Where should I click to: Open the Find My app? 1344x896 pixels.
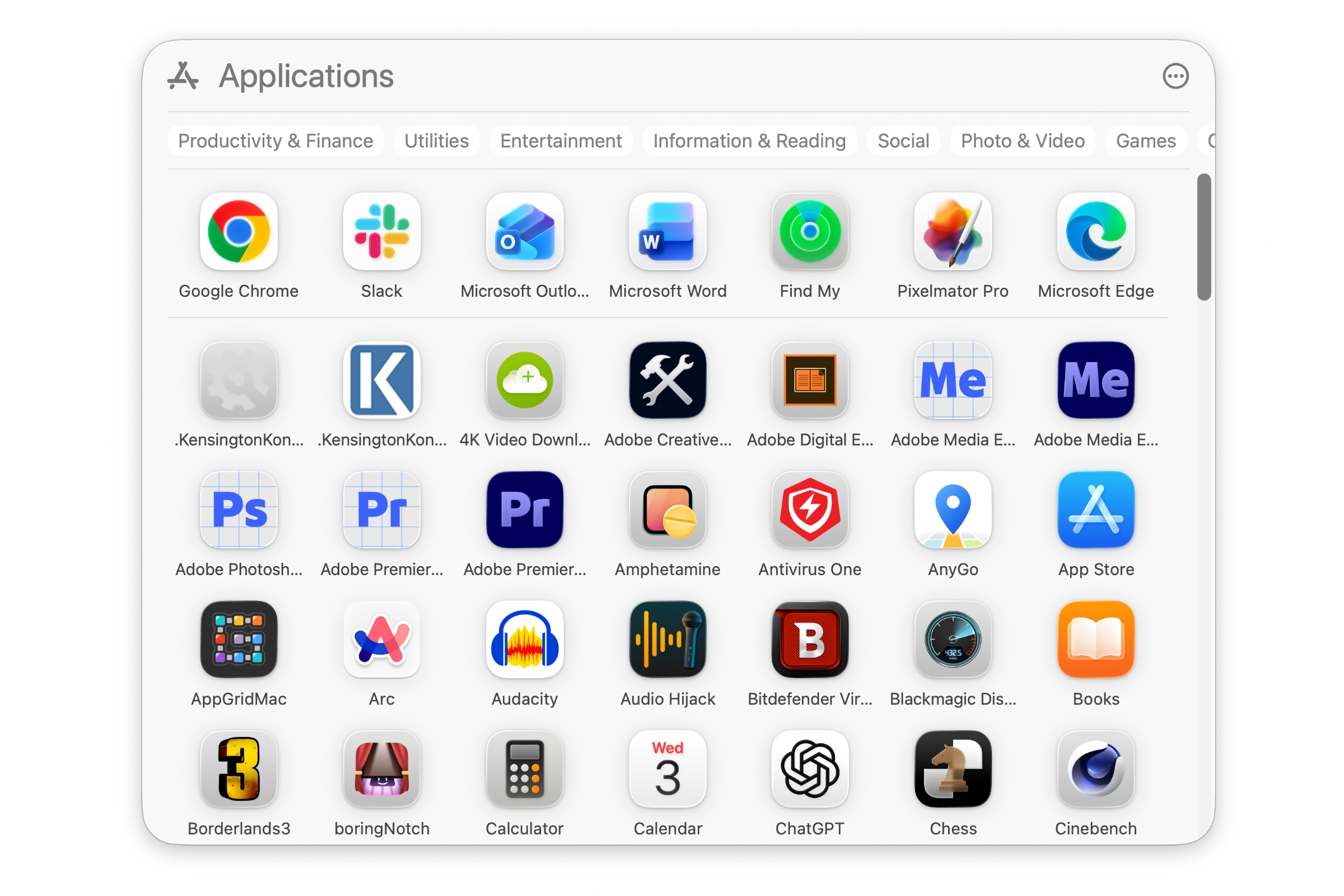[810, 231]
